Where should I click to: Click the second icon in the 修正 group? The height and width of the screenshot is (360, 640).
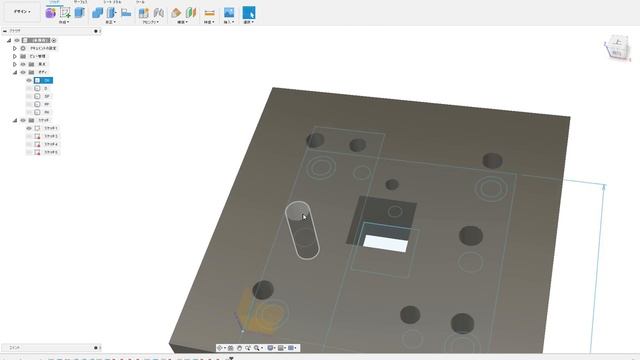pos(111,13)
